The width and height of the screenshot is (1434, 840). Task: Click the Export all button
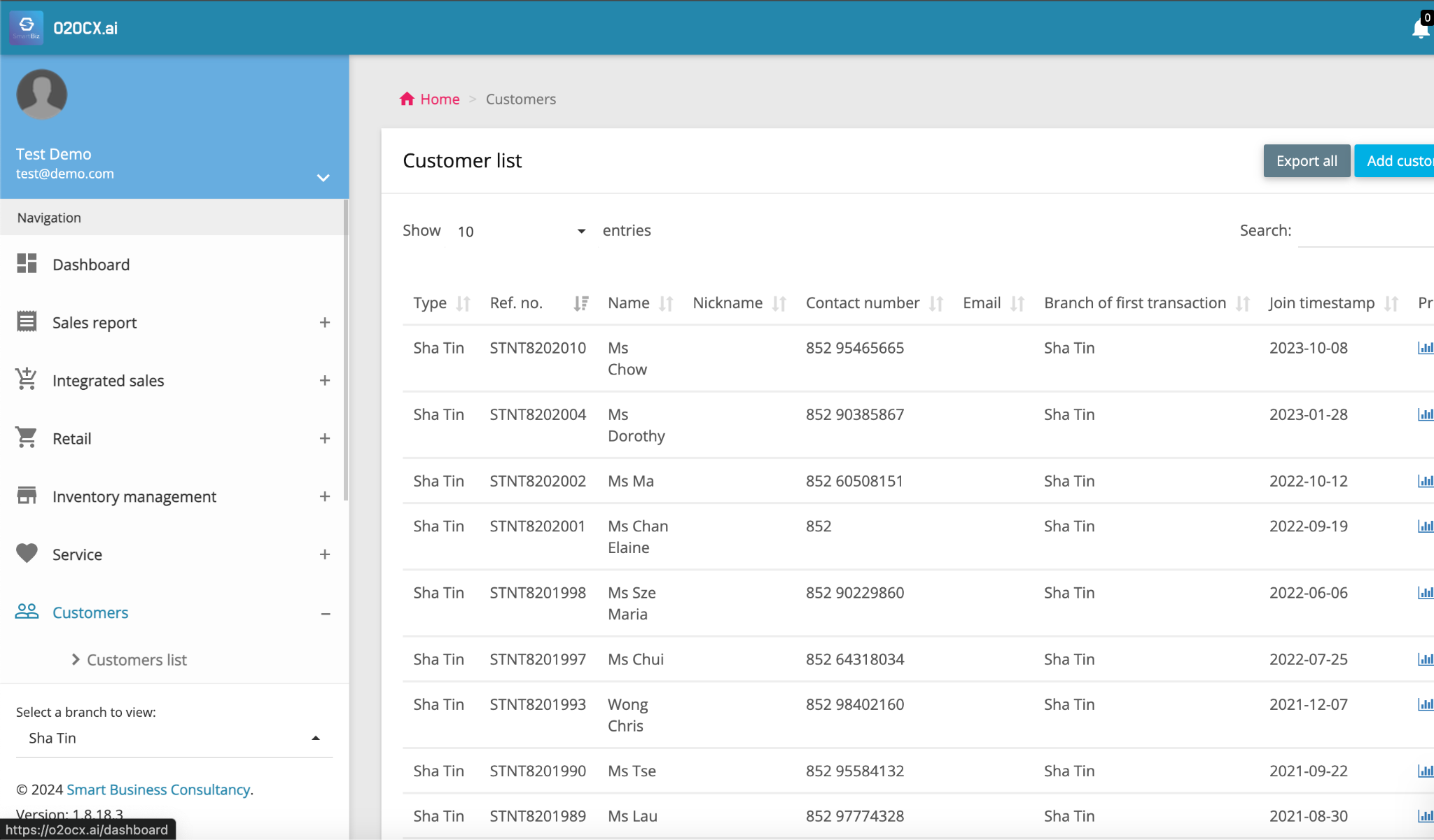pyautogui.click(x=1307, y=160)
